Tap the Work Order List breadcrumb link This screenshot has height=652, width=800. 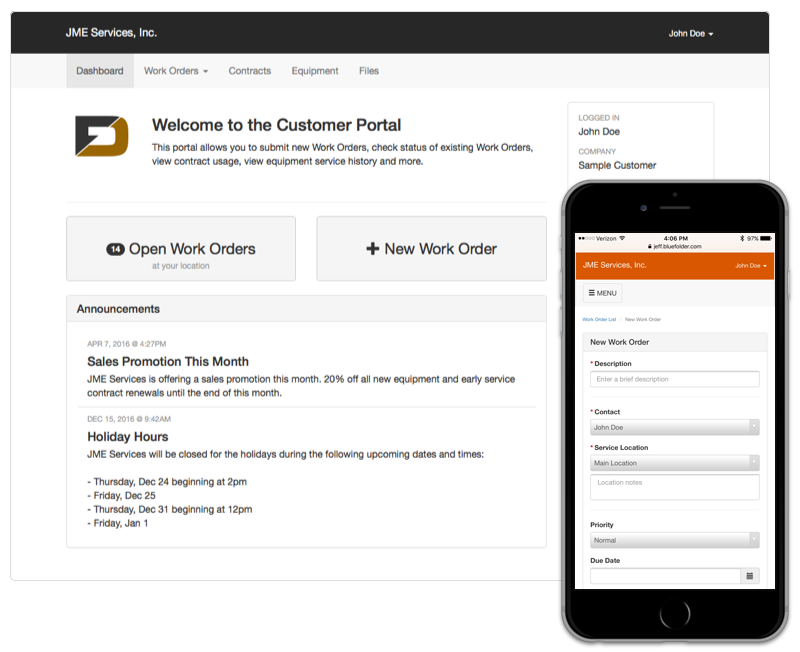[599, 319]
